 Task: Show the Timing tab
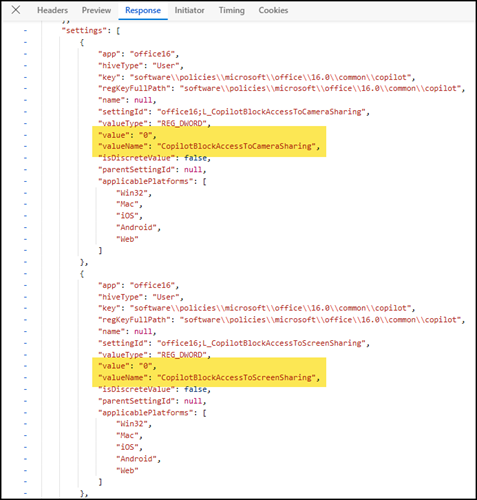(x=232, y=10)
